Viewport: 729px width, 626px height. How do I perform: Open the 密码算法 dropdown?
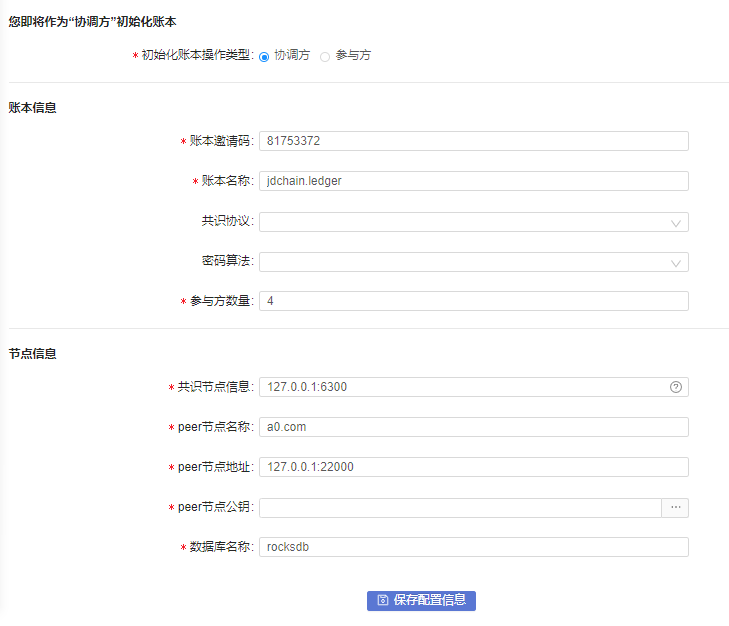474,262
